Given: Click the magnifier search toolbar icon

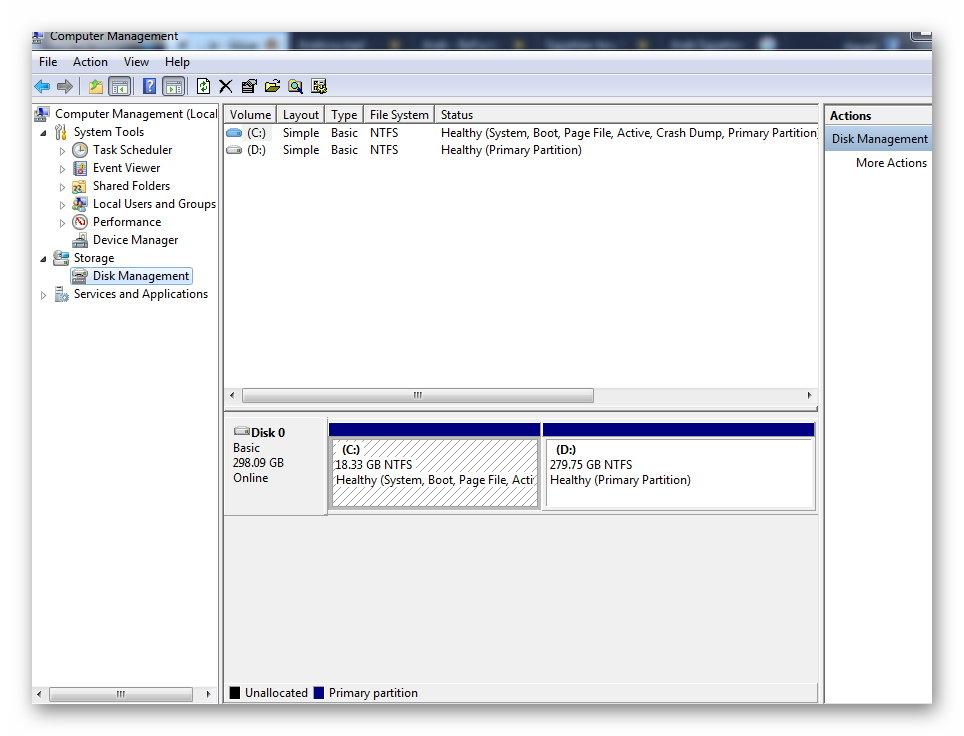Looking at the screenshot, I should tap(296, 87).
